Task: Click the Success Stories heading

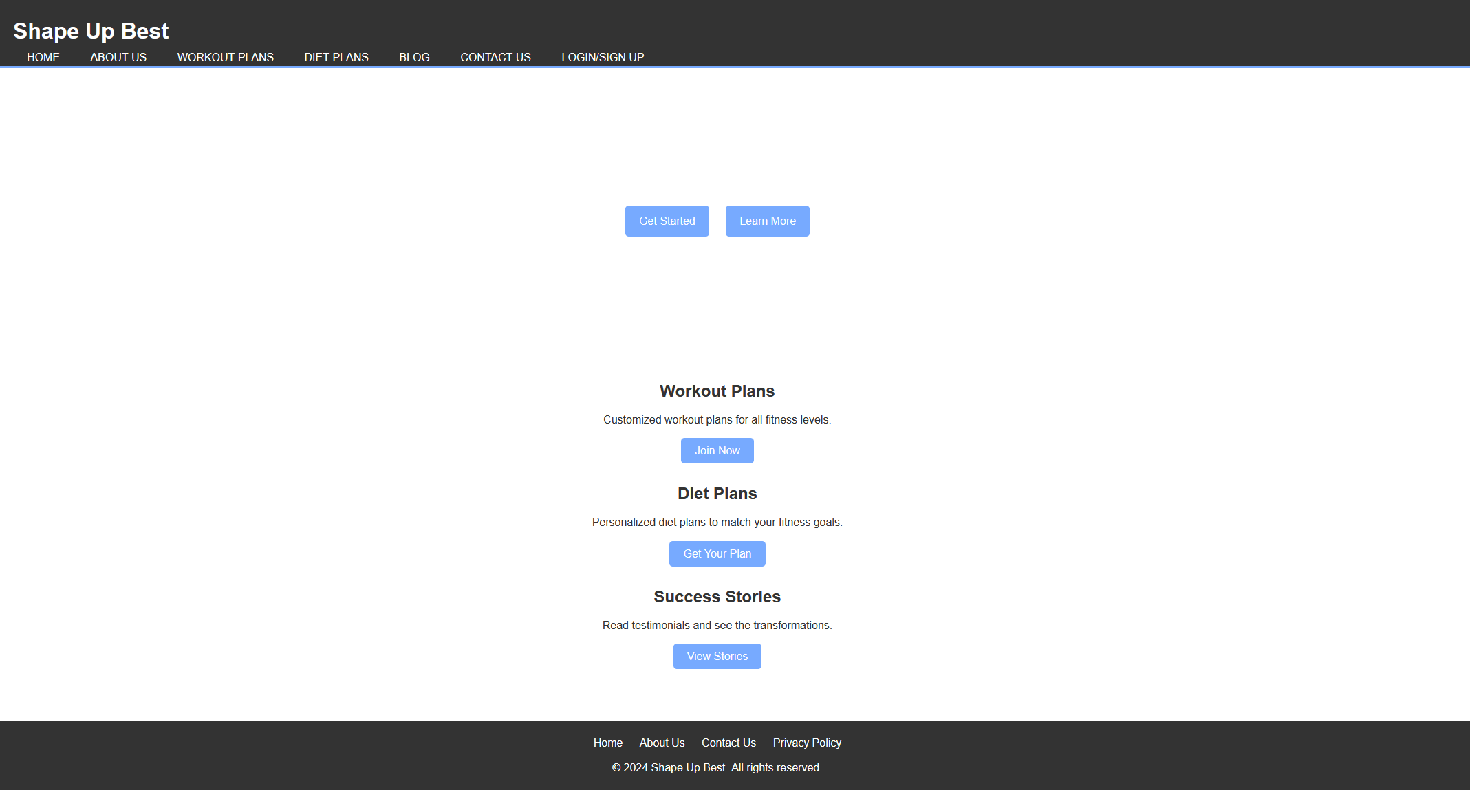Action: click(717, 597)
